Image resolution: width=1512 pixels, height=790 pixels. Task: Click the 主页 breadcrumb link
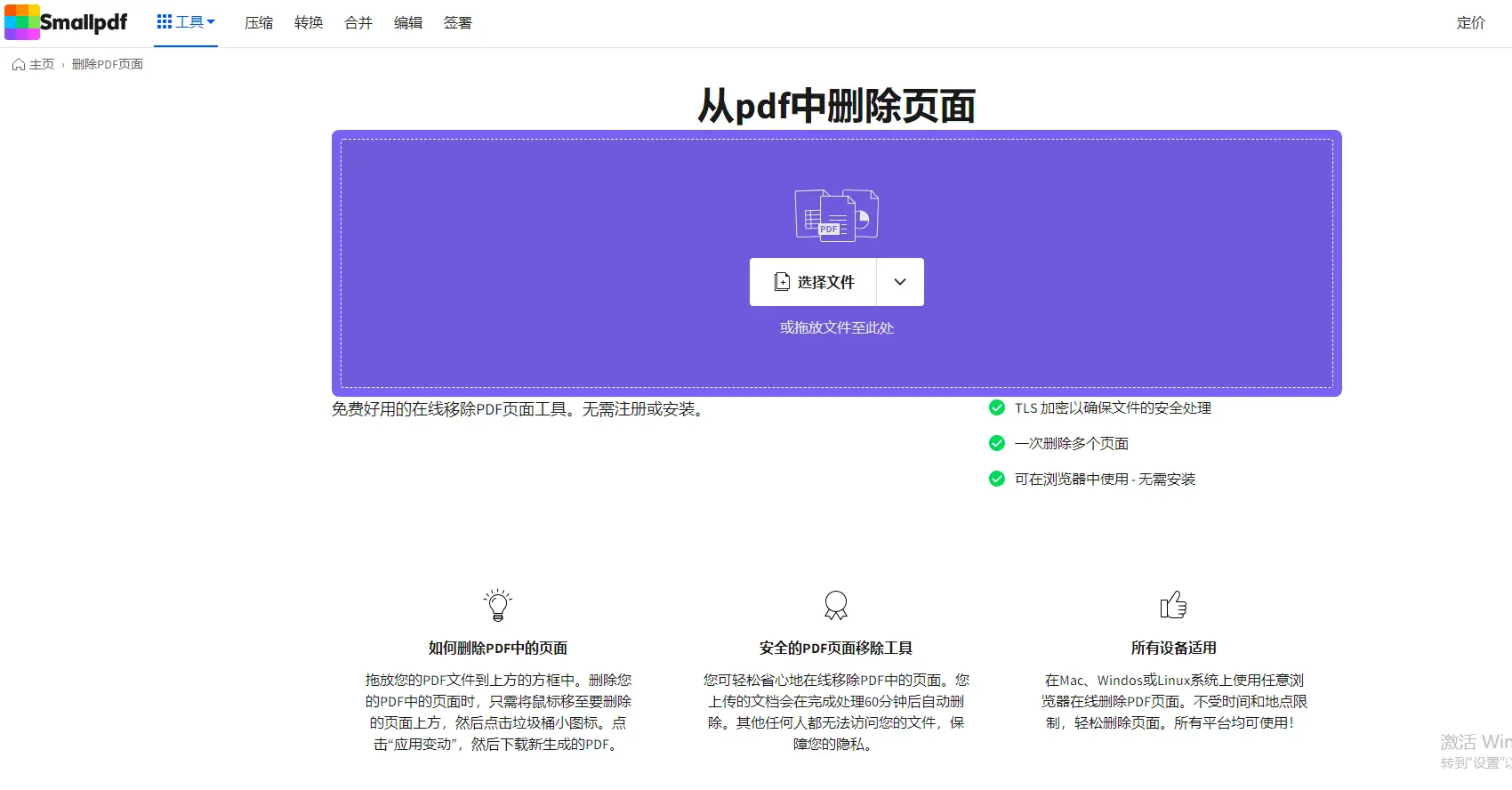tap(33, 64)
